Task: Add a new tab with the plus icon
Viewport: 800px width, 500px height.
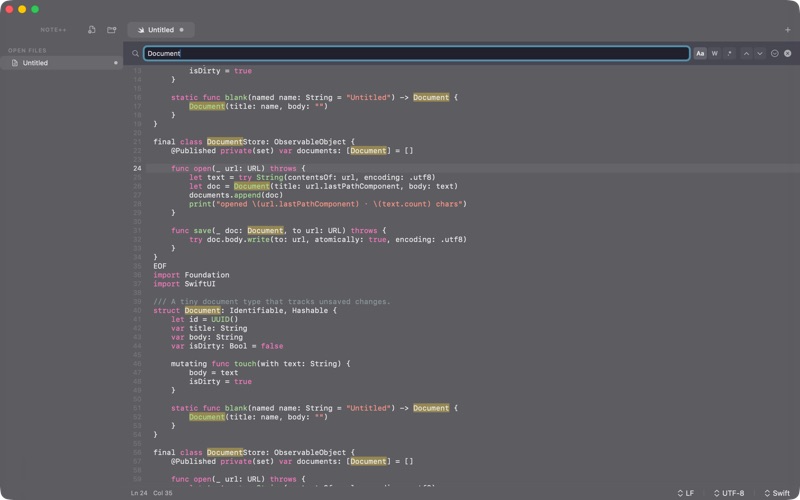Action: 787,30
